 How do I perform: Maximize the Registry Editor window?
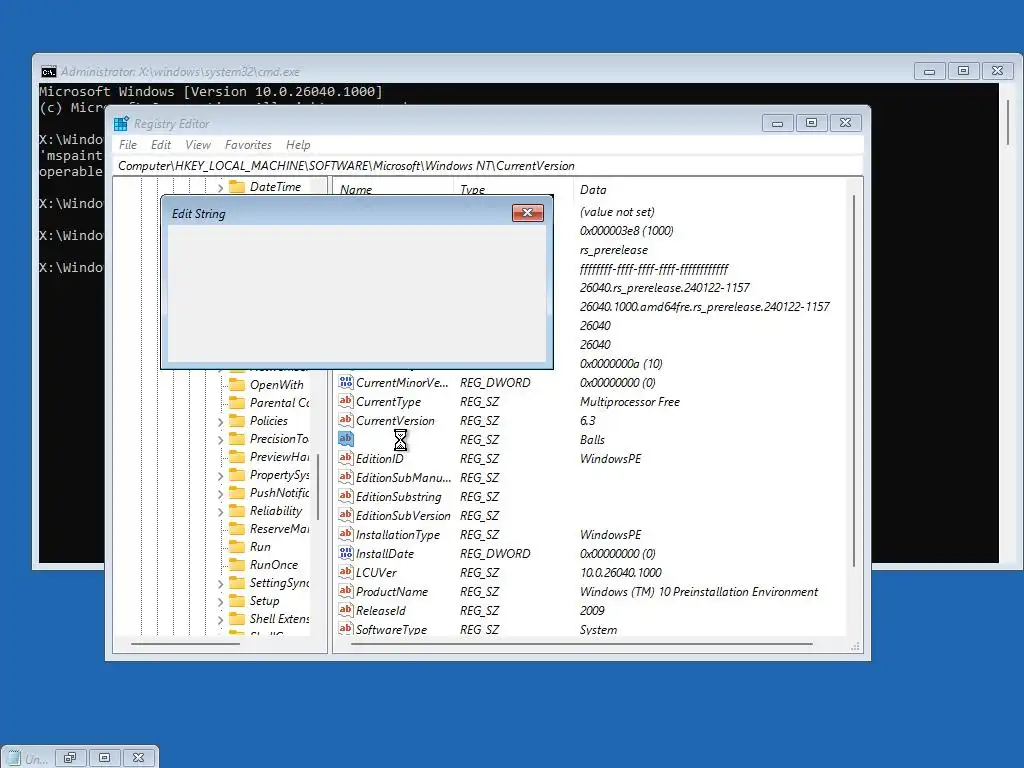tap(811, 123)
